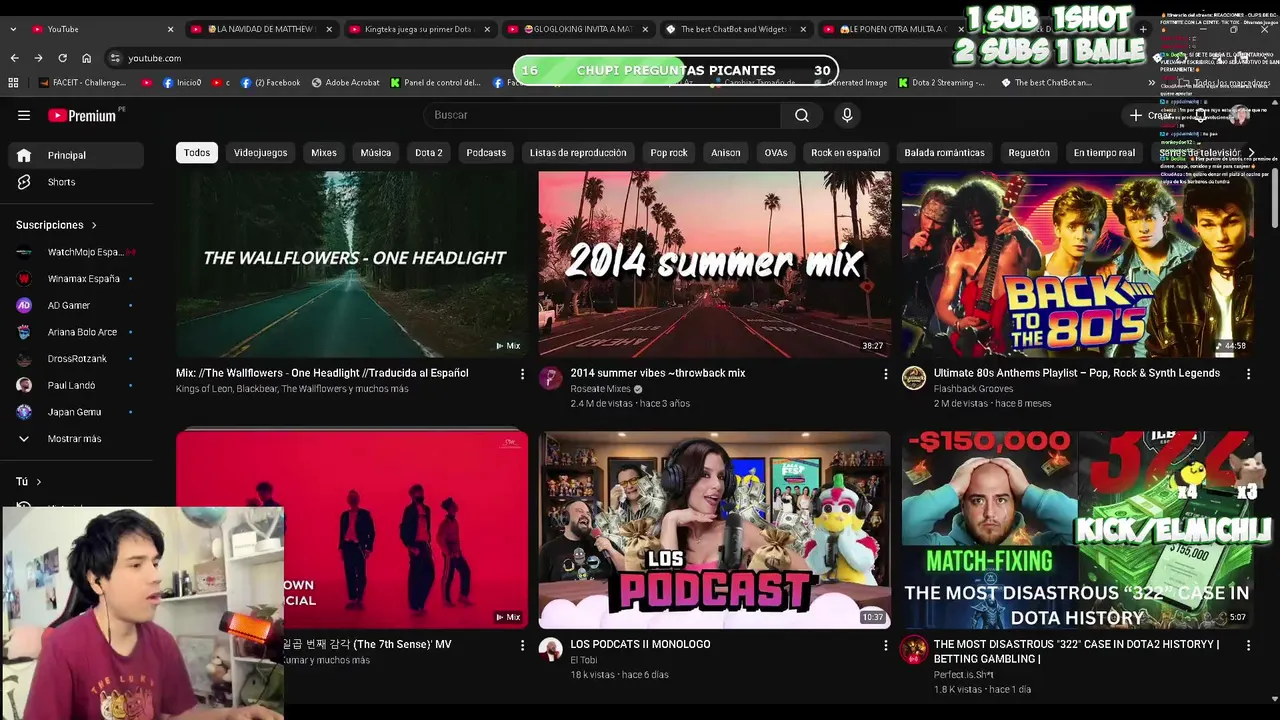
Task: Select the Mixes filter chip
Action: 324,153
